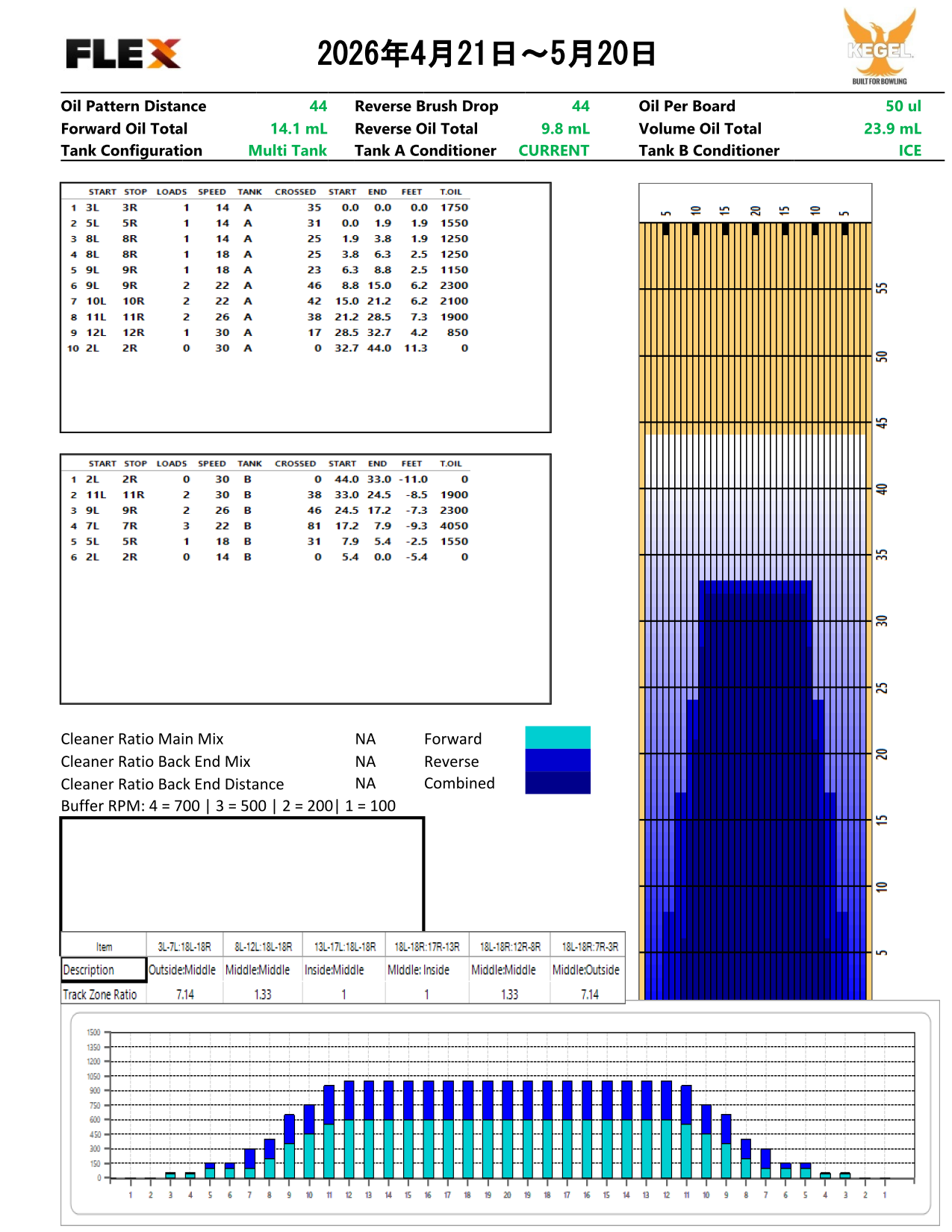
Task: Click the blue Reverse color swatch
Action: pos(557,760)
